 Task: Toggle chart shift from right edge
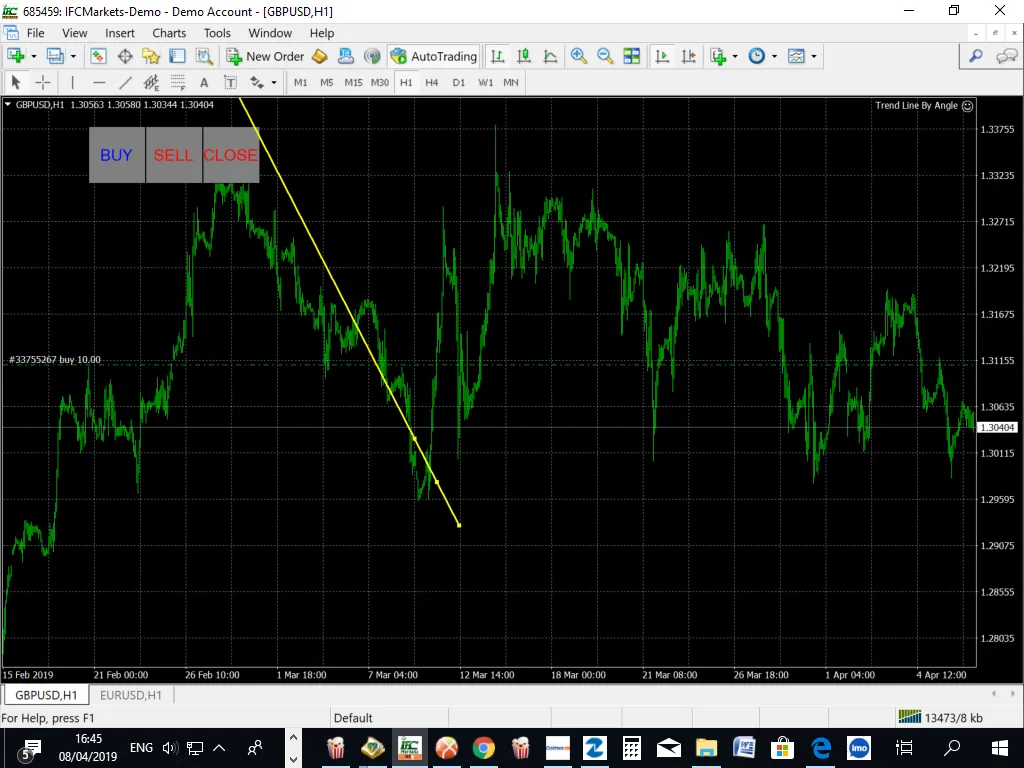click(690, 56)
